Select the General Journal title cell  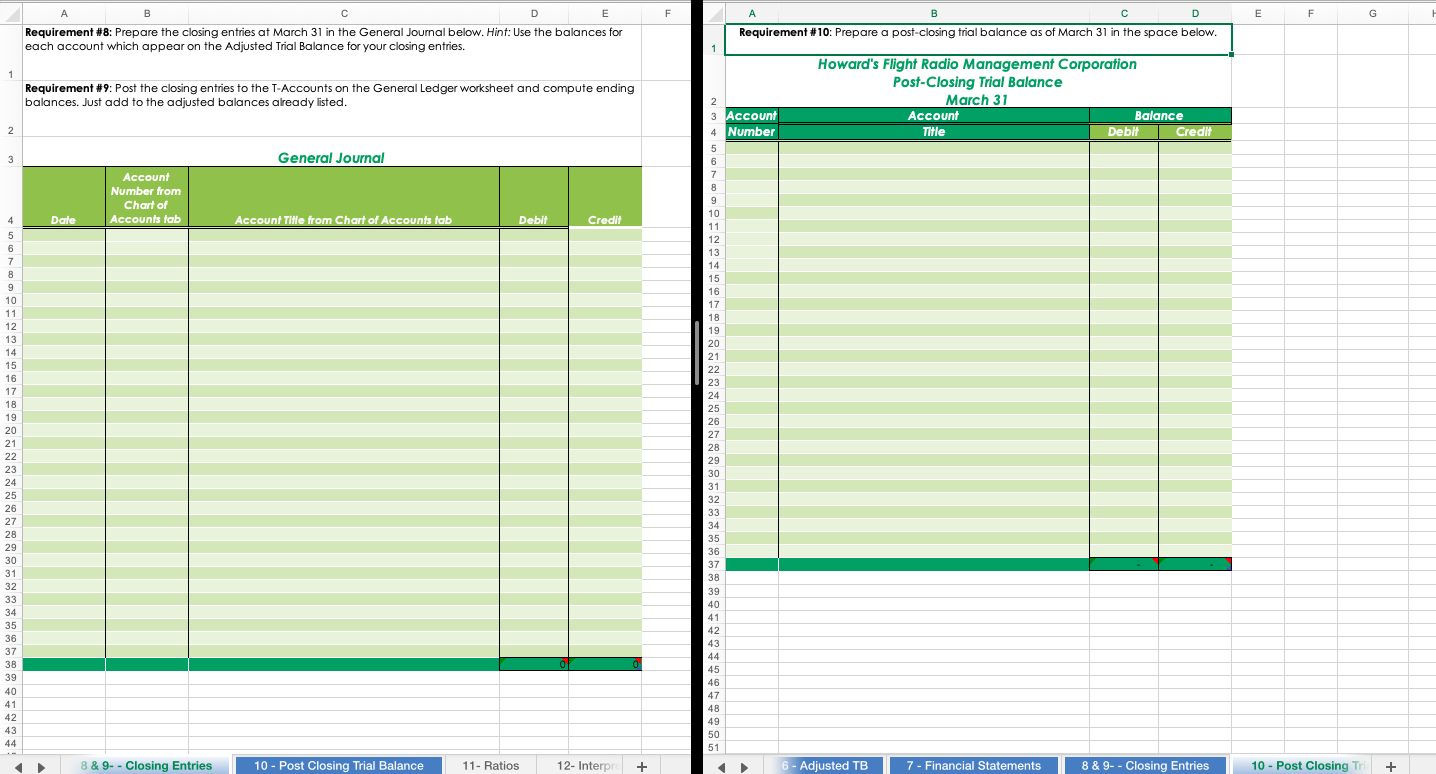331,158
